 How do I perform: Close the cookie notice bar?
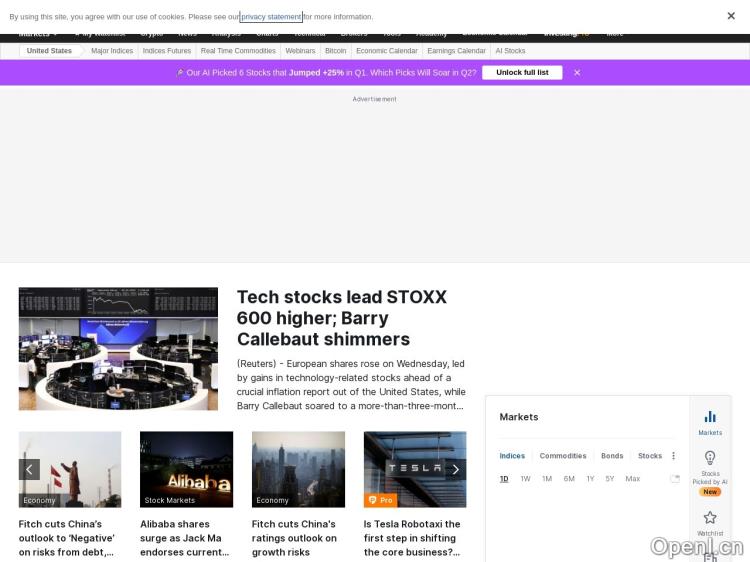(x=731, y=16)
